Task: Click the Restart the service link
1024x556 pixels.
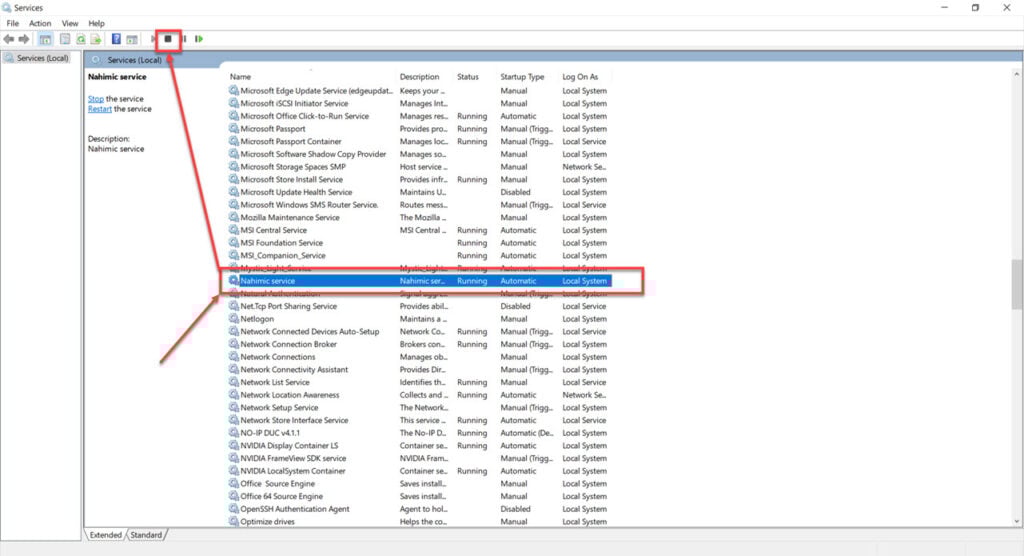Action: pyautogui.click(x=100, y=109)
